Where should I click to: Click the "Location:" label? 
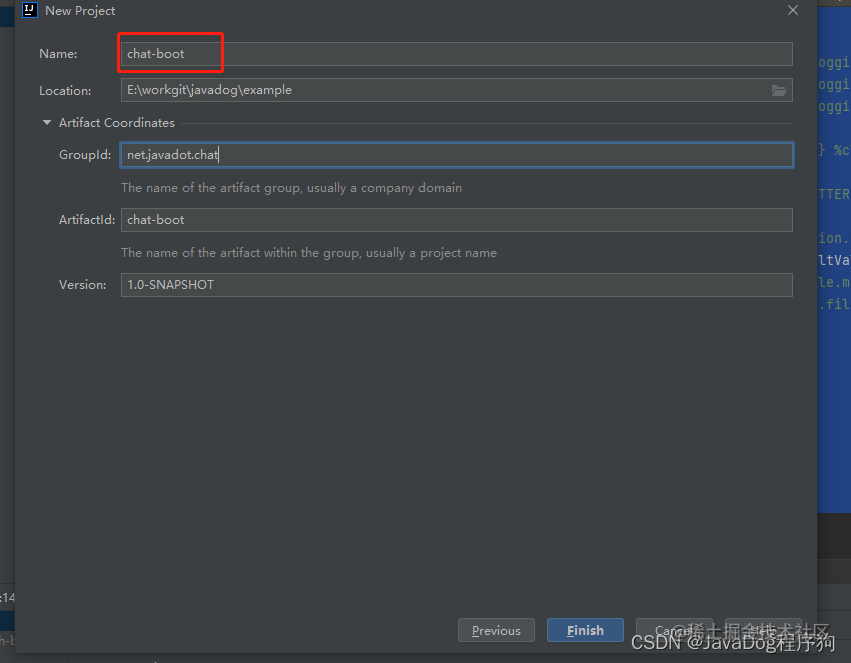point(65,91)
